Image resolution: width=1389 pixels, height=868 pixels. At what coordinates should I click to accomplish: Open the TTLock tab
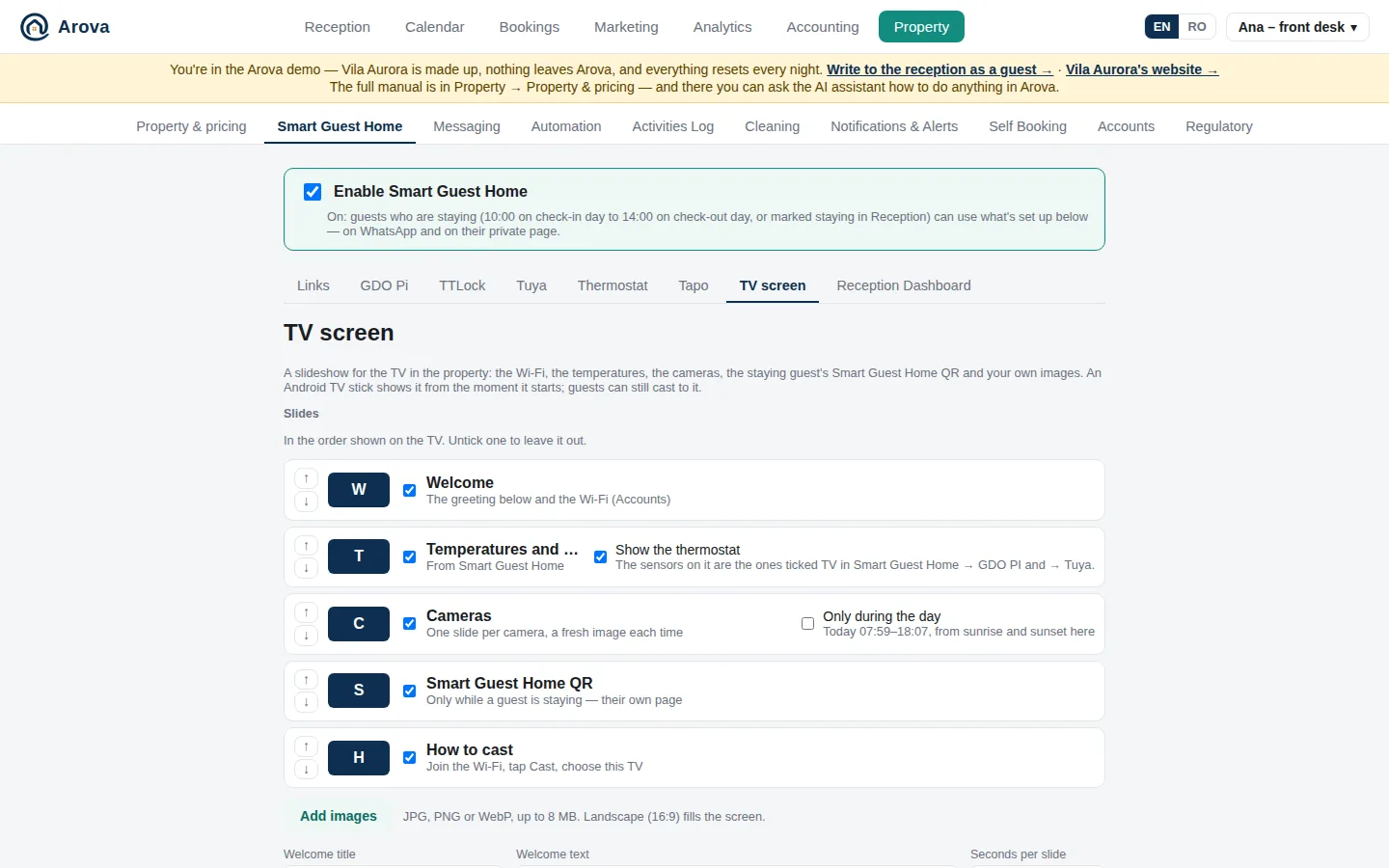click(462, 285)
